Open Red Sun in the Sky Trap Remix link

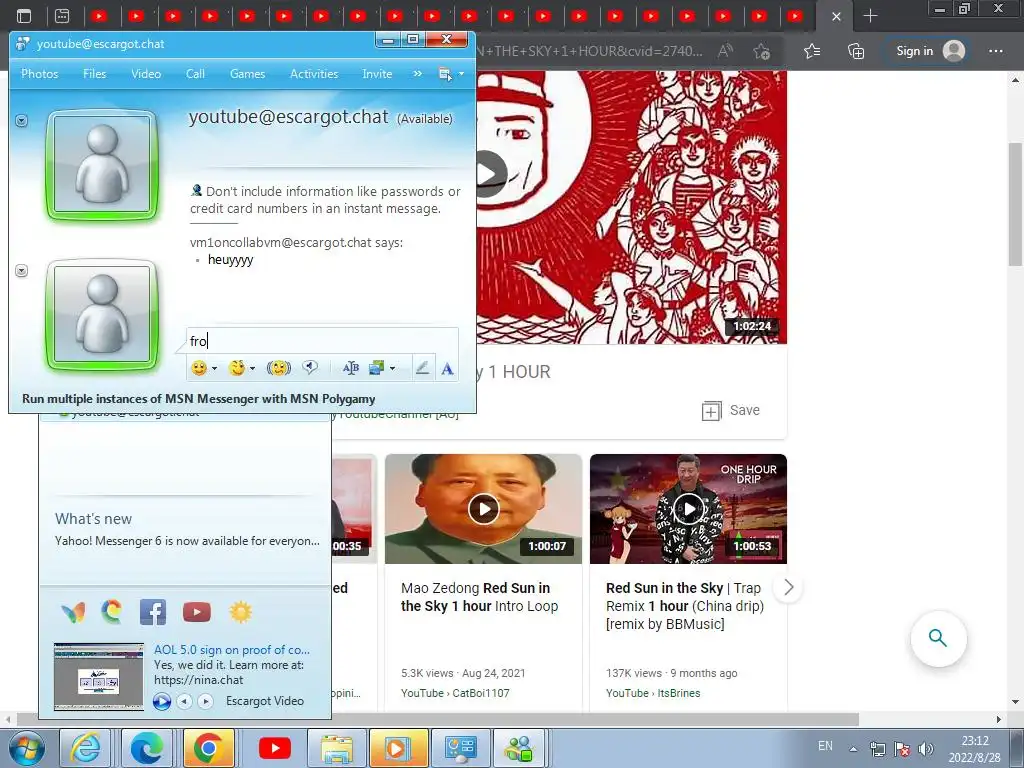click(x=685, y=606)
